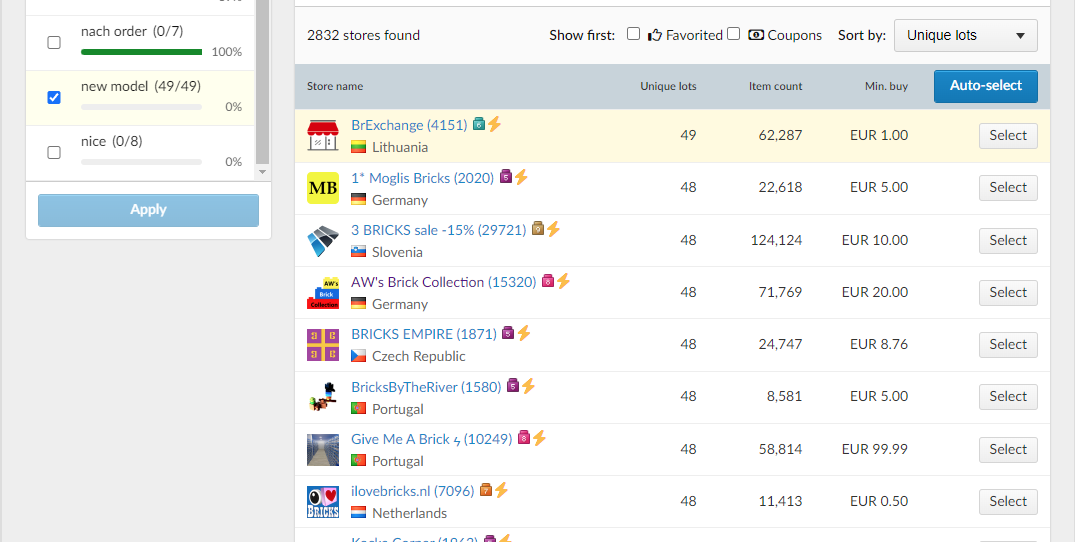1075x542 pixels.
Task: Click AW's Brick Collection store logo
Action: click(323, 293)
